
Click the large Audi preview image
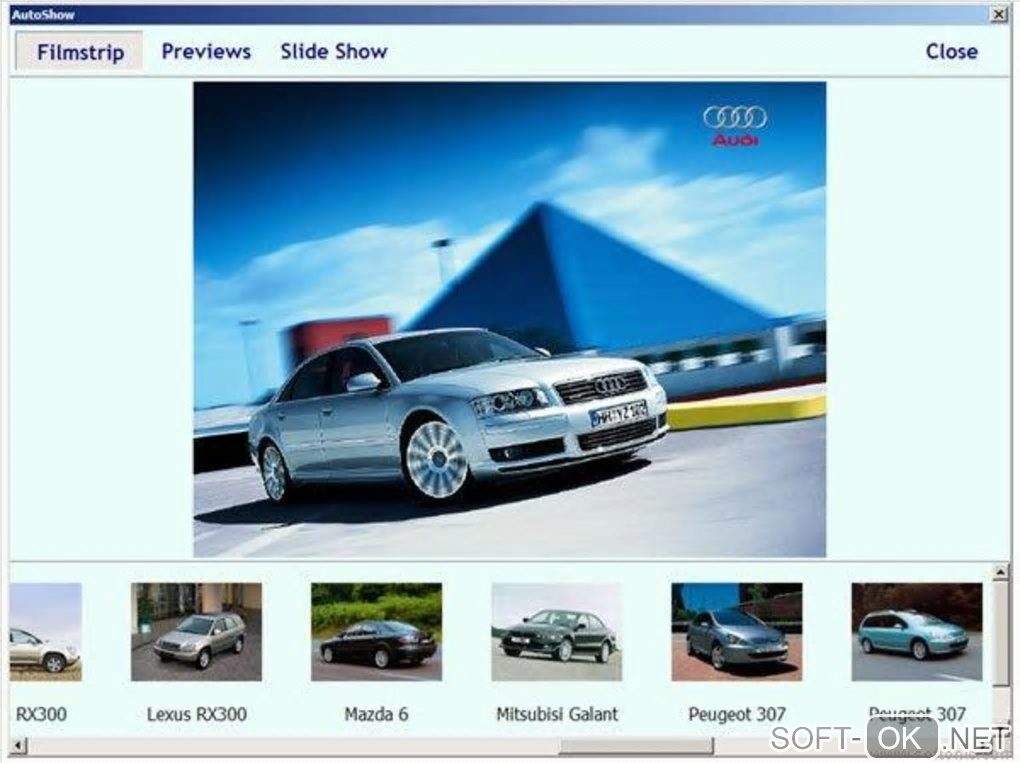(x=509, y=319)
